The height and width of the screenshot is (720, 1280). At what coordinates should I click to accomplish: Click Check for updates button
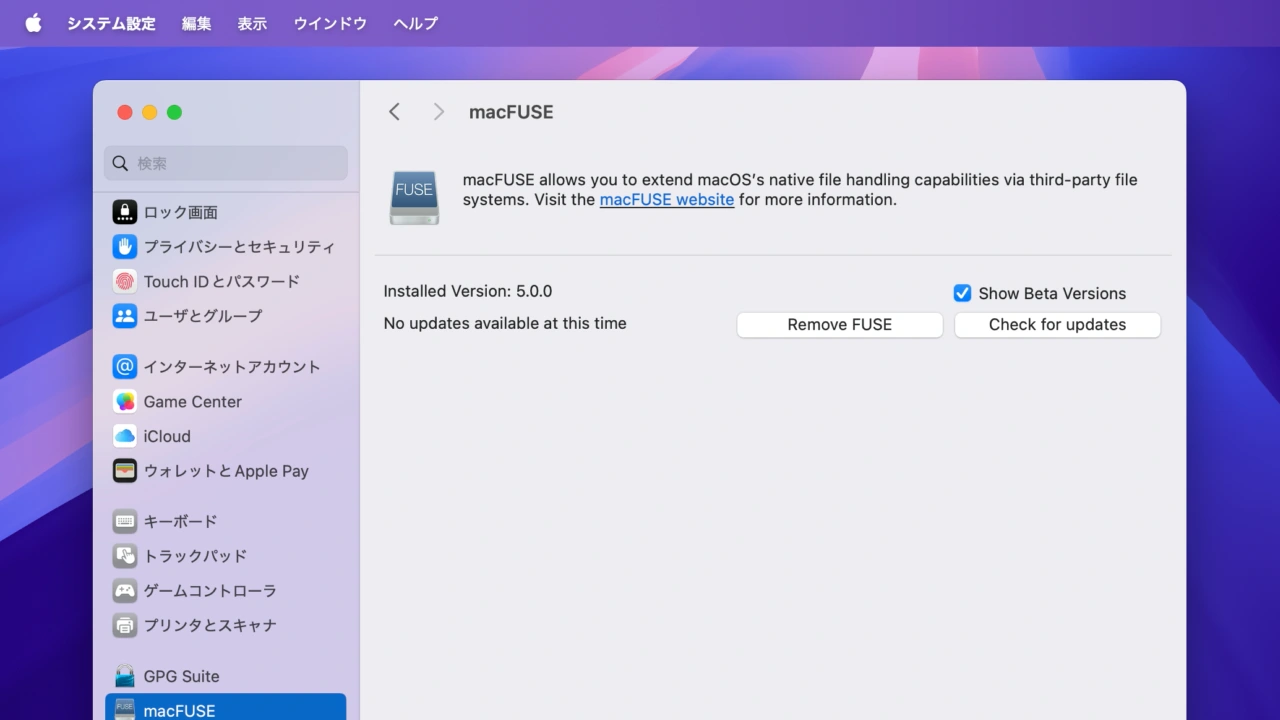click(x=1057, y=325)
